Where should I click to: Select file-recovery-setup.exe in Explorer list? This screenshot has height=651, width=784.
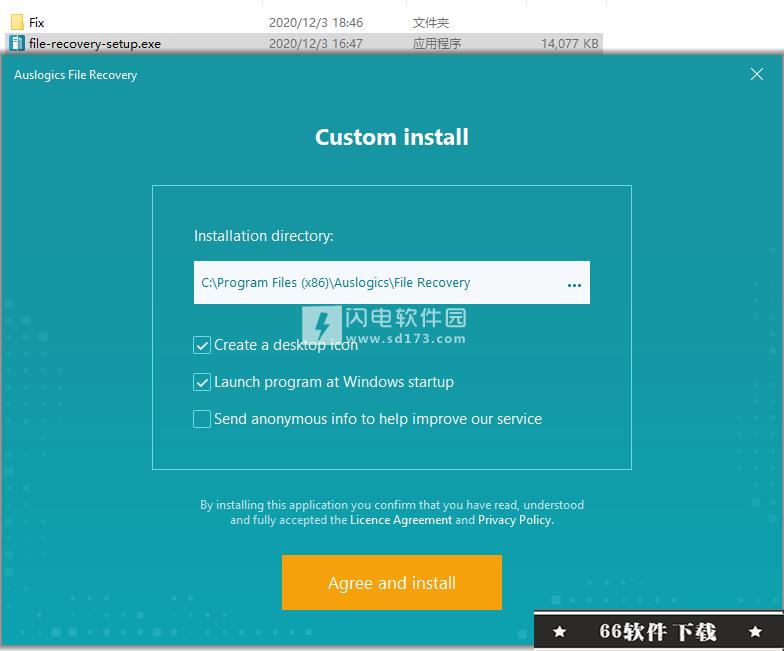pos(304,44)
